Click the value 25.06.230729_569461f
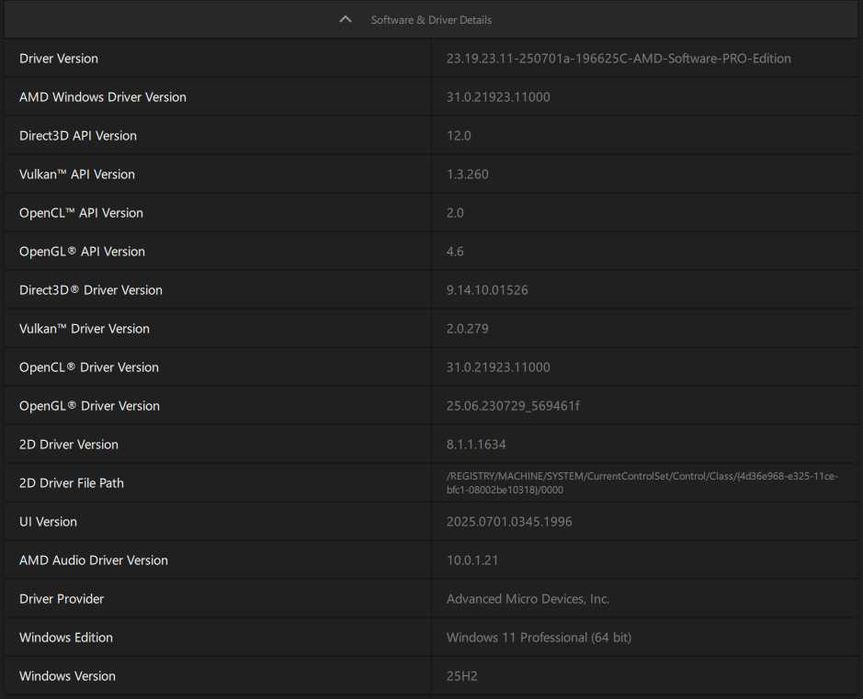This screenshot has width=863, height=699. click(x=513, y=406)
